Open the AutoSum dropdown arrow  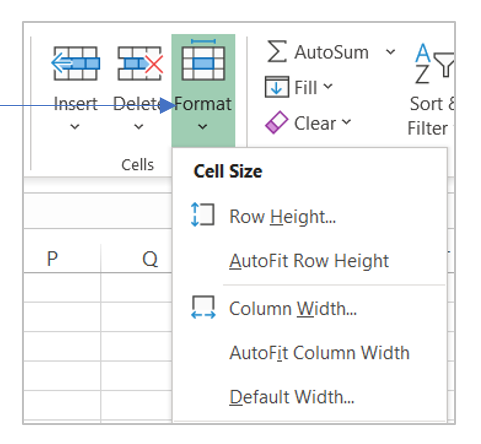pyautogui.click(x=390, y=52)
